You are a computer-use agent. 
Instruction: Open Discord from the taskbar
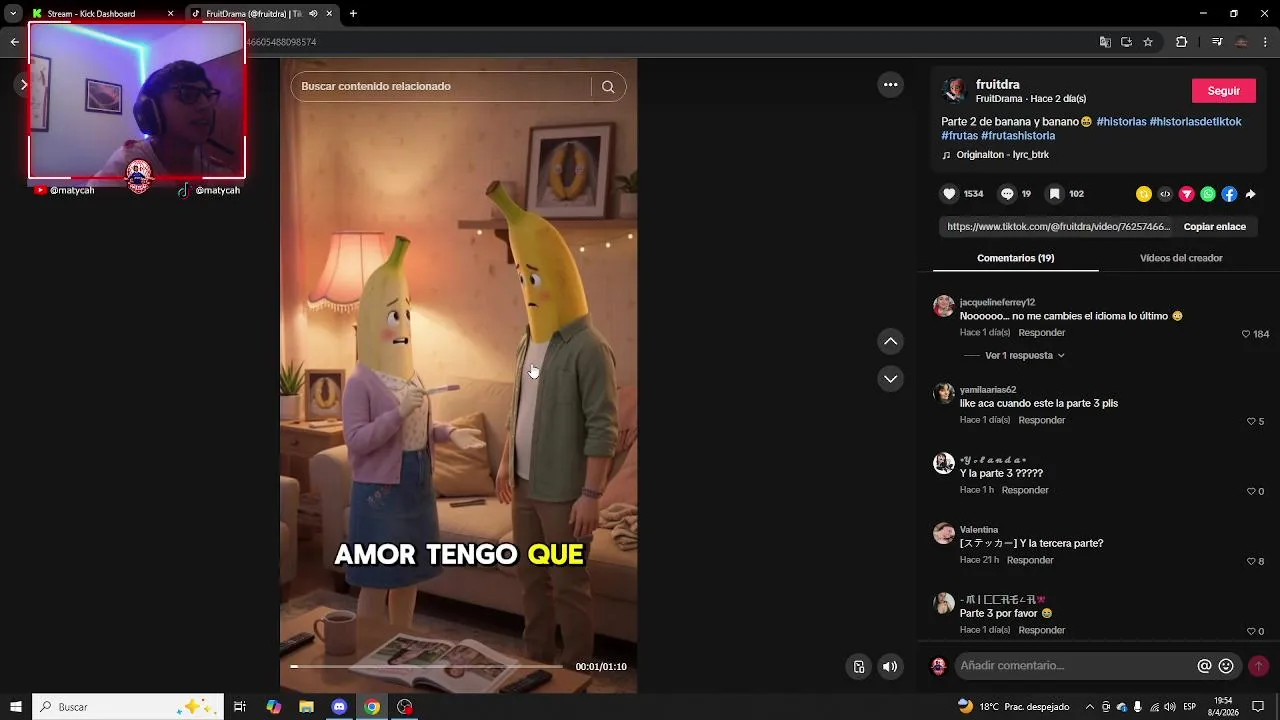(x=339, y=707)
